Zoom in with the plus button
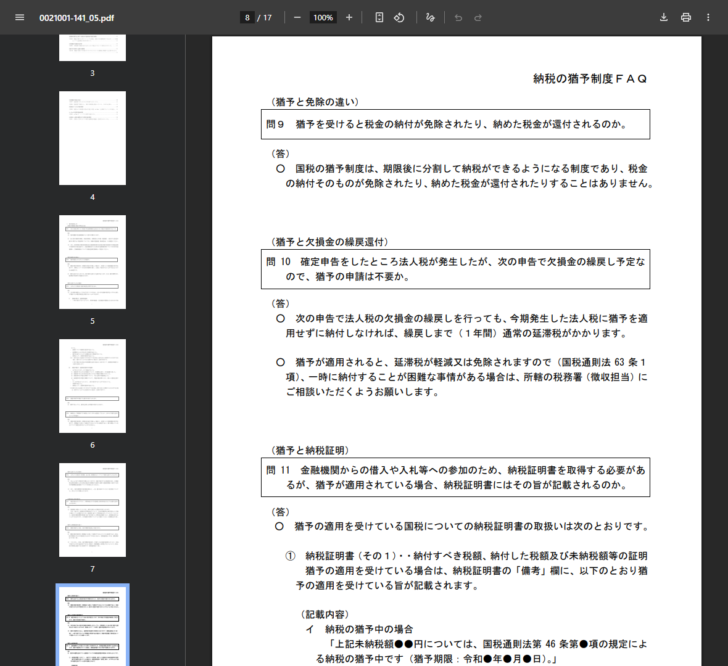This screenshot has width=728, height=666. click(x=349, y=18)
